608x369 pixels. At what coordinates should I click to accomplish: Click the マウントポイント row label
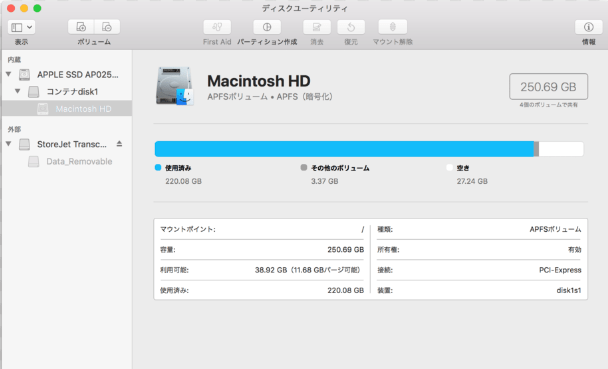tap(188, 229)
